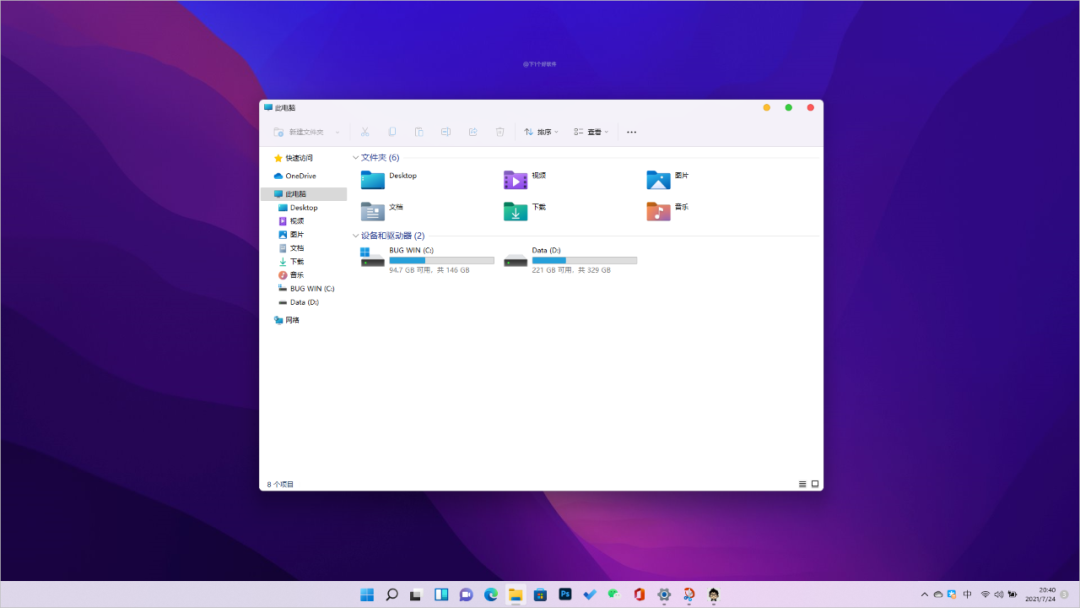Image resolution: width=1080 pixels, height=608 pixels.
Task: Open Microsoft Edge from the taskbar
Action: pyautogui.click(x=491, y=595)
